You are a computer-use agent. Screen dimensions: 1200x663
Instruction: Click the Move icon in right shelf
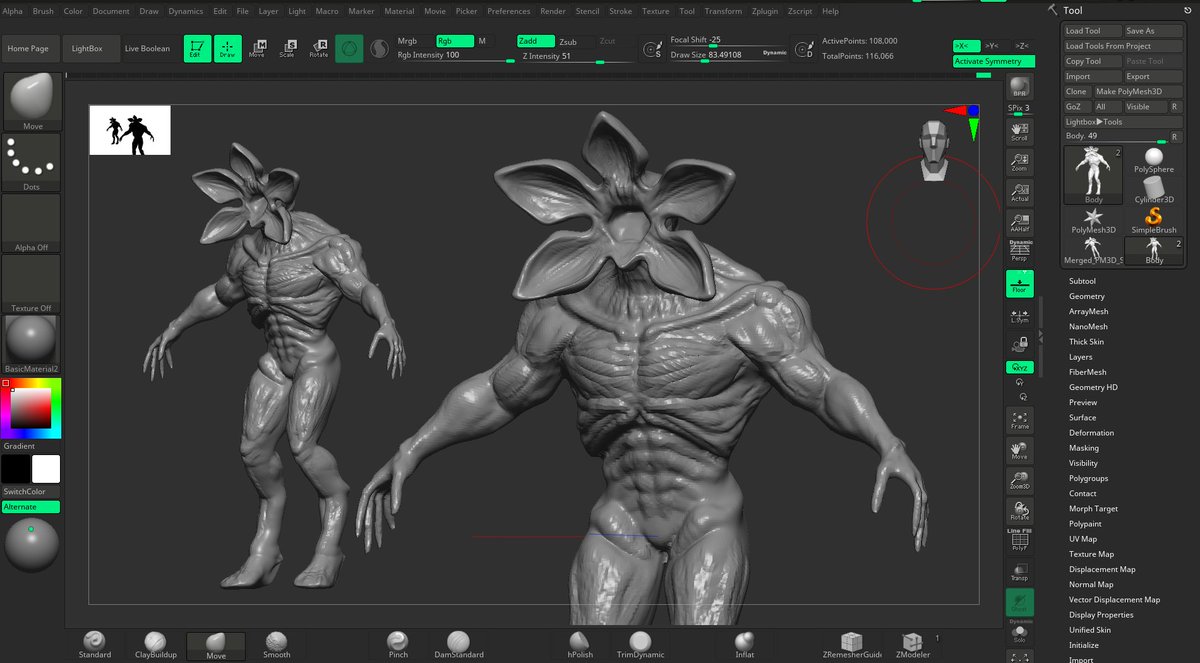[1020, 450]
